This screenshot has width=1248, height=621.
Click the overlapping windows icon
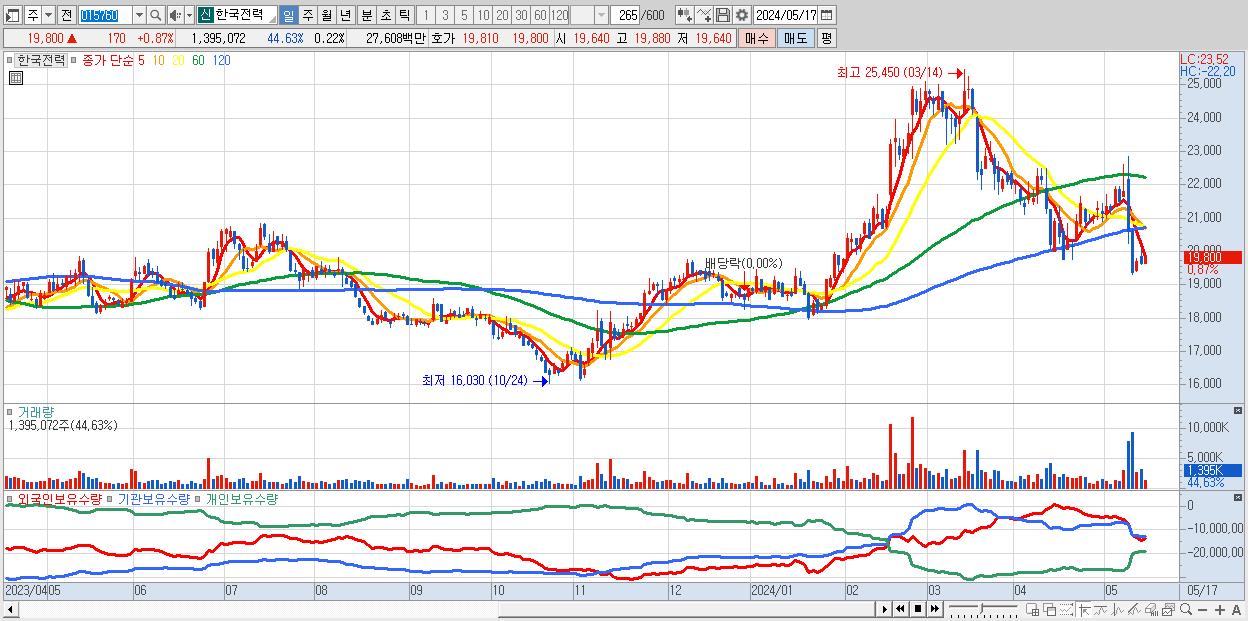tap(1049, 609)
